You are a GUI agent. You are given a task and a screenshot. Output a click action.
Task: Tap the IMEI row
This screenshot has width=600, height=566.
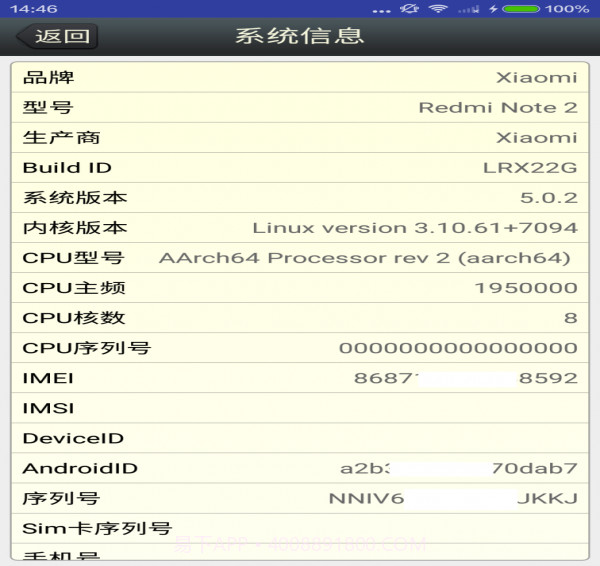point(300,378)
